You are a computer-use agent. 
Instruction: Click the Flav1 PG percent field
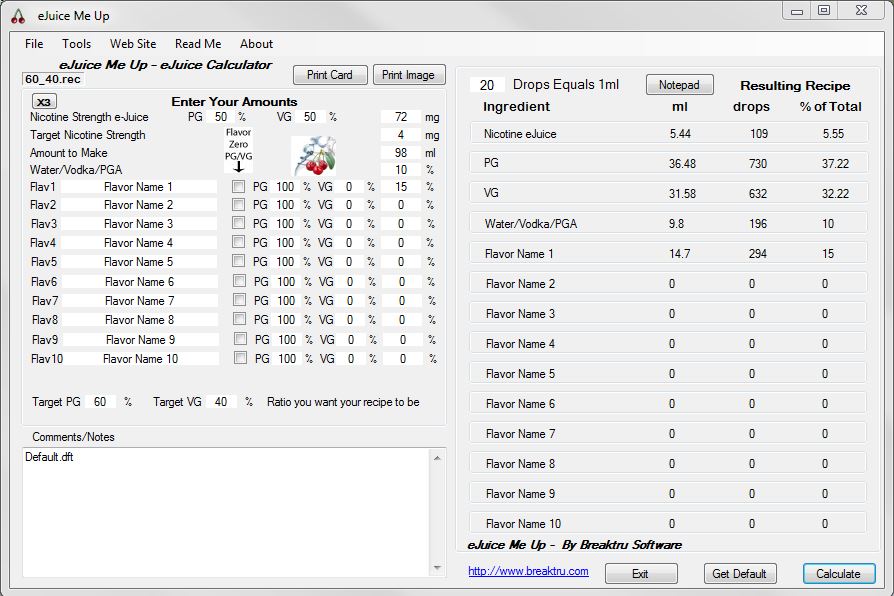(x=285, y=187)
